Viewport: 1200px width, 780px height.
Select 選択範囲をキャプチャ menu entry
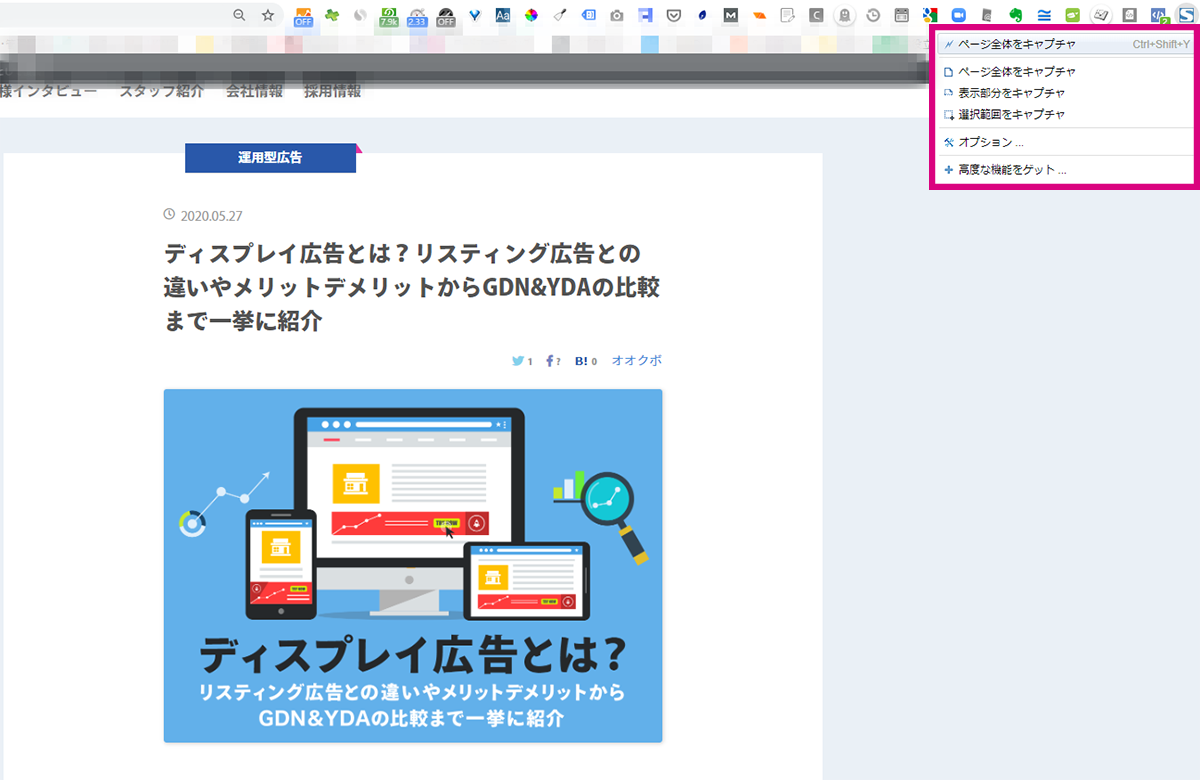[x=1065, y=114]
